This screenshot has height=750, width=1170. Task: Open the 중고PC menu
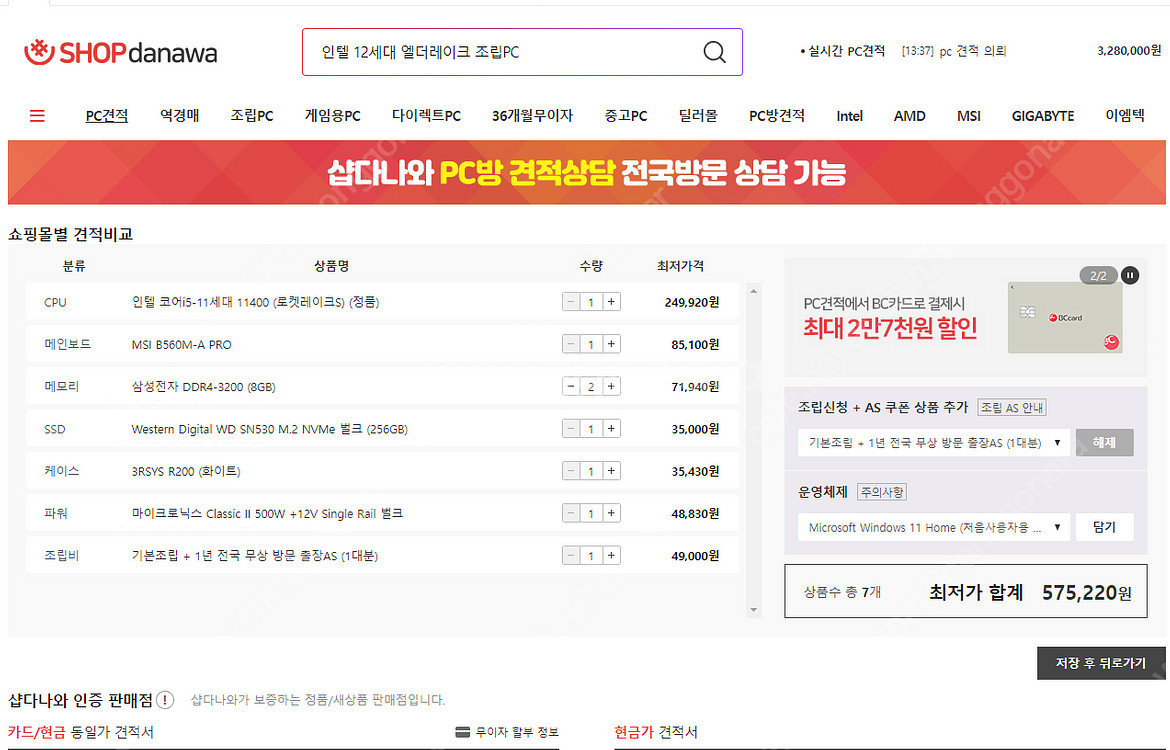(625, 116)
